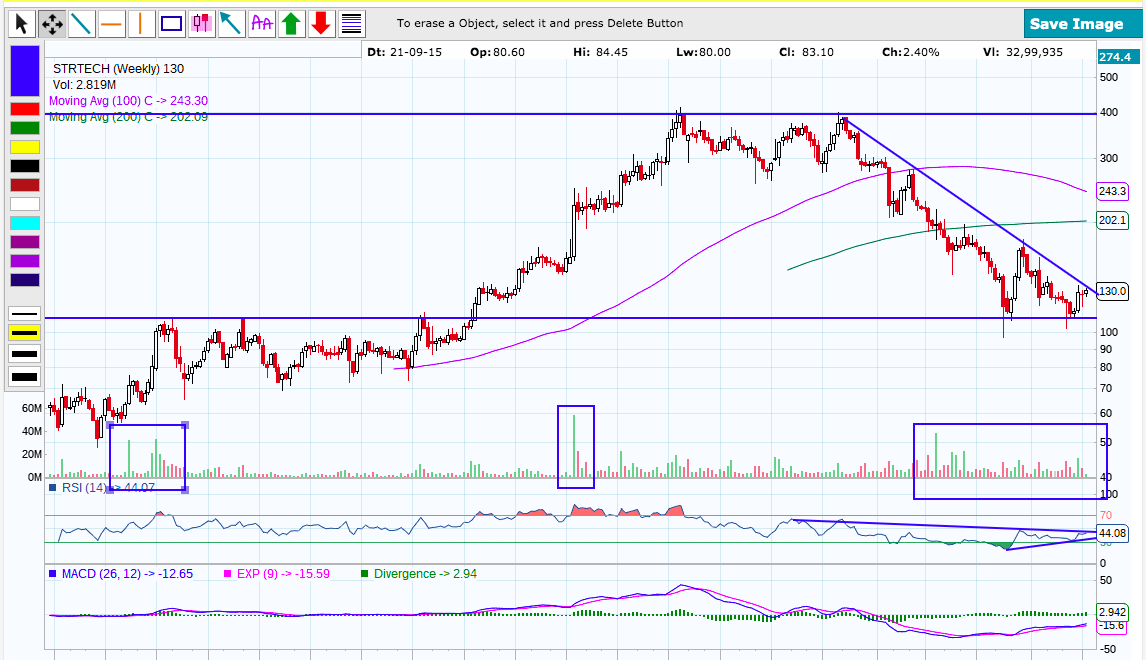The width and height of the screenshot is (1146, 660).
Task: Click the -15.6 MACD signal value tag
Action: click(1112, 626)
